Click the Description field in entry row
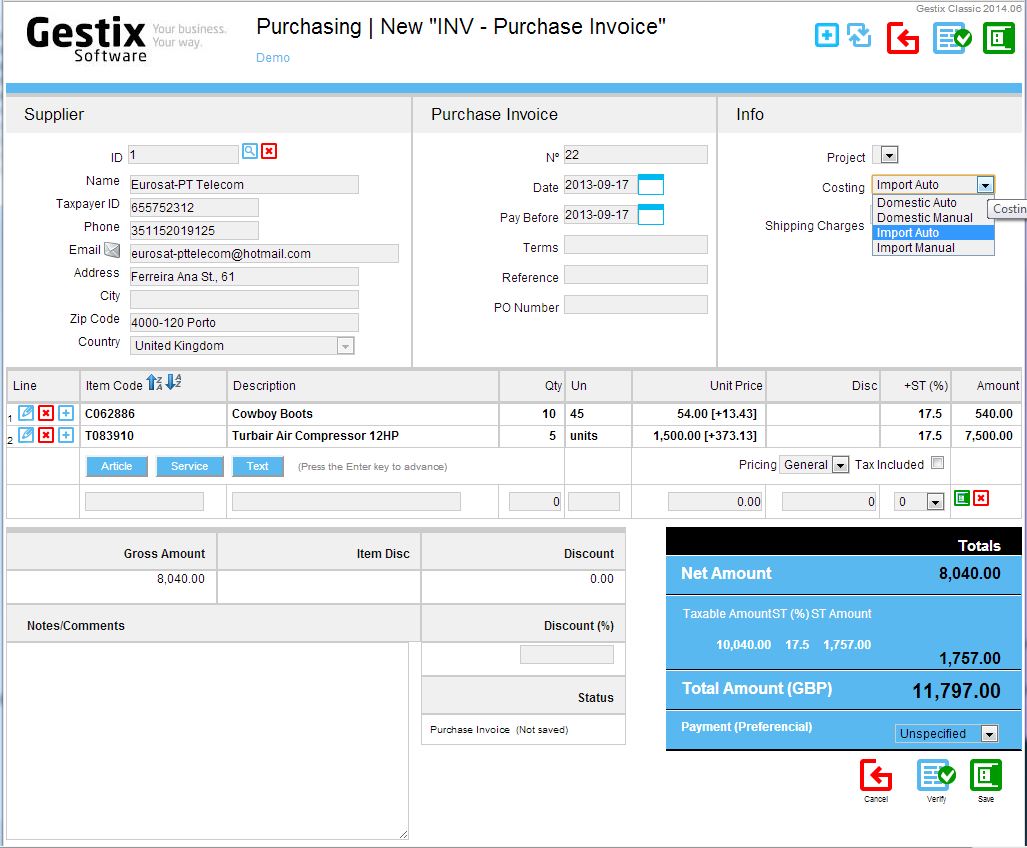The image size is (1027, 848). 346,502
